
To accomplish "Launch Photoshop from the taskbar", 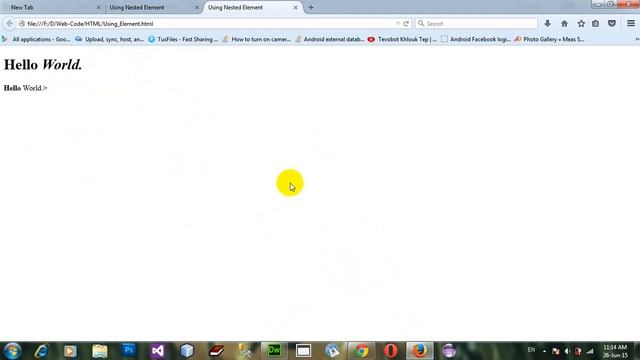I will [x=129, y=351].
